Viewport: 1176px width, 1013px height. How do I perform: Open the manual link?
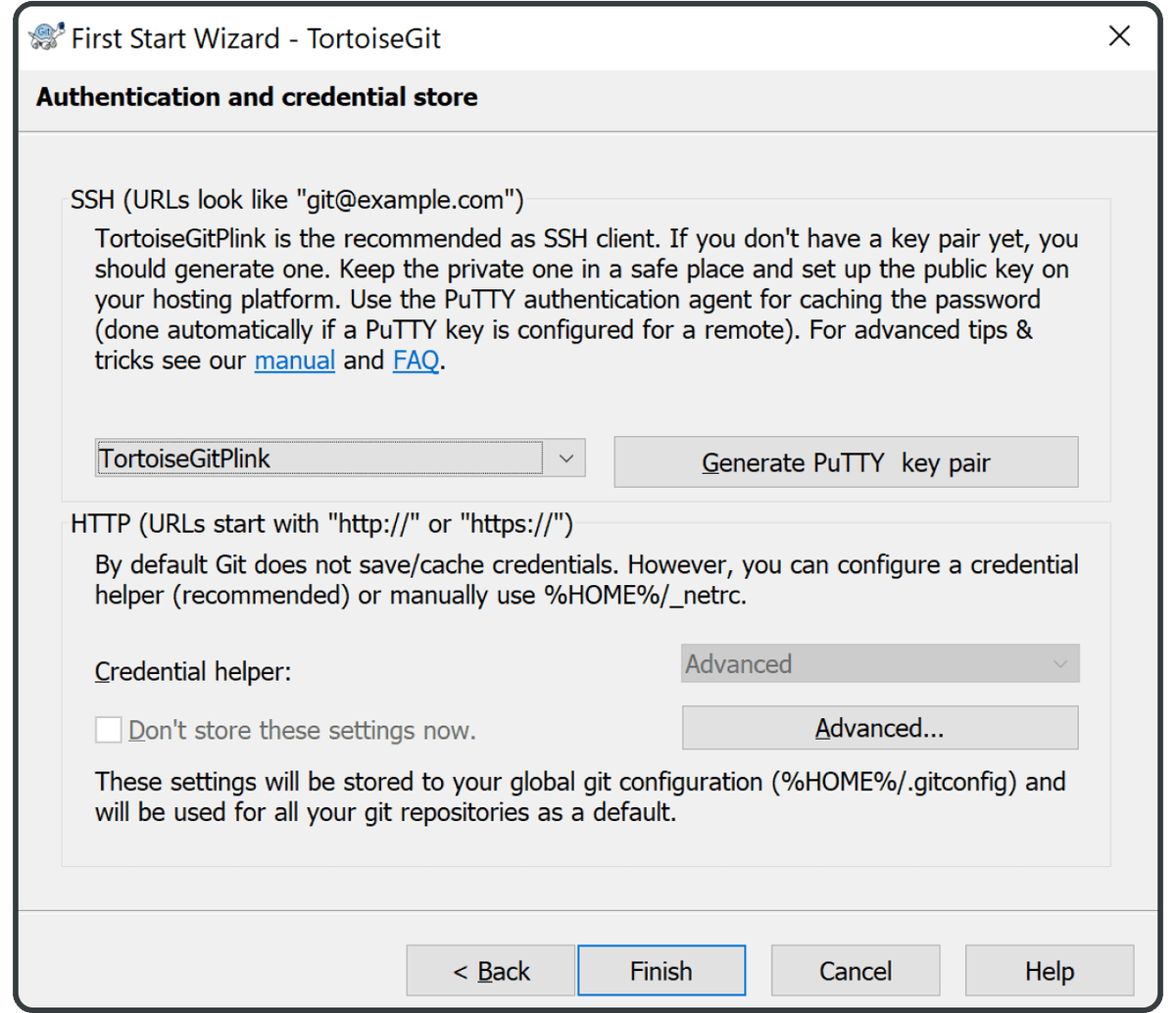pos(295,361)
